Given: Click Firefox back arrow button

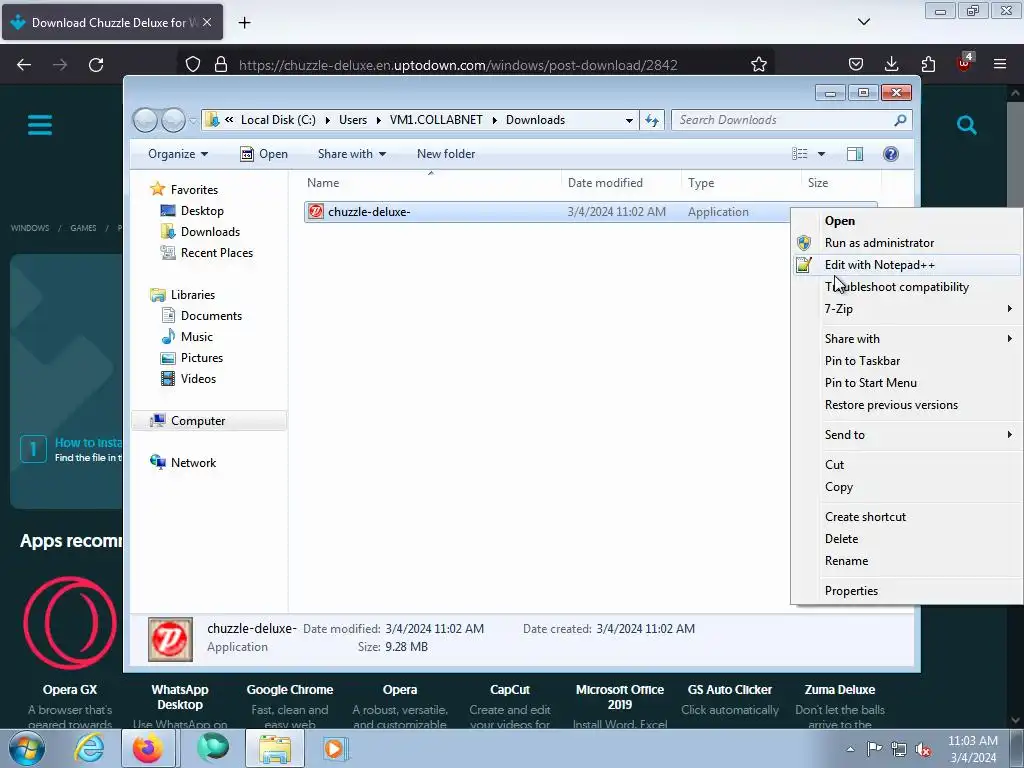Looking at the screenshot, I should pos(24,65).
